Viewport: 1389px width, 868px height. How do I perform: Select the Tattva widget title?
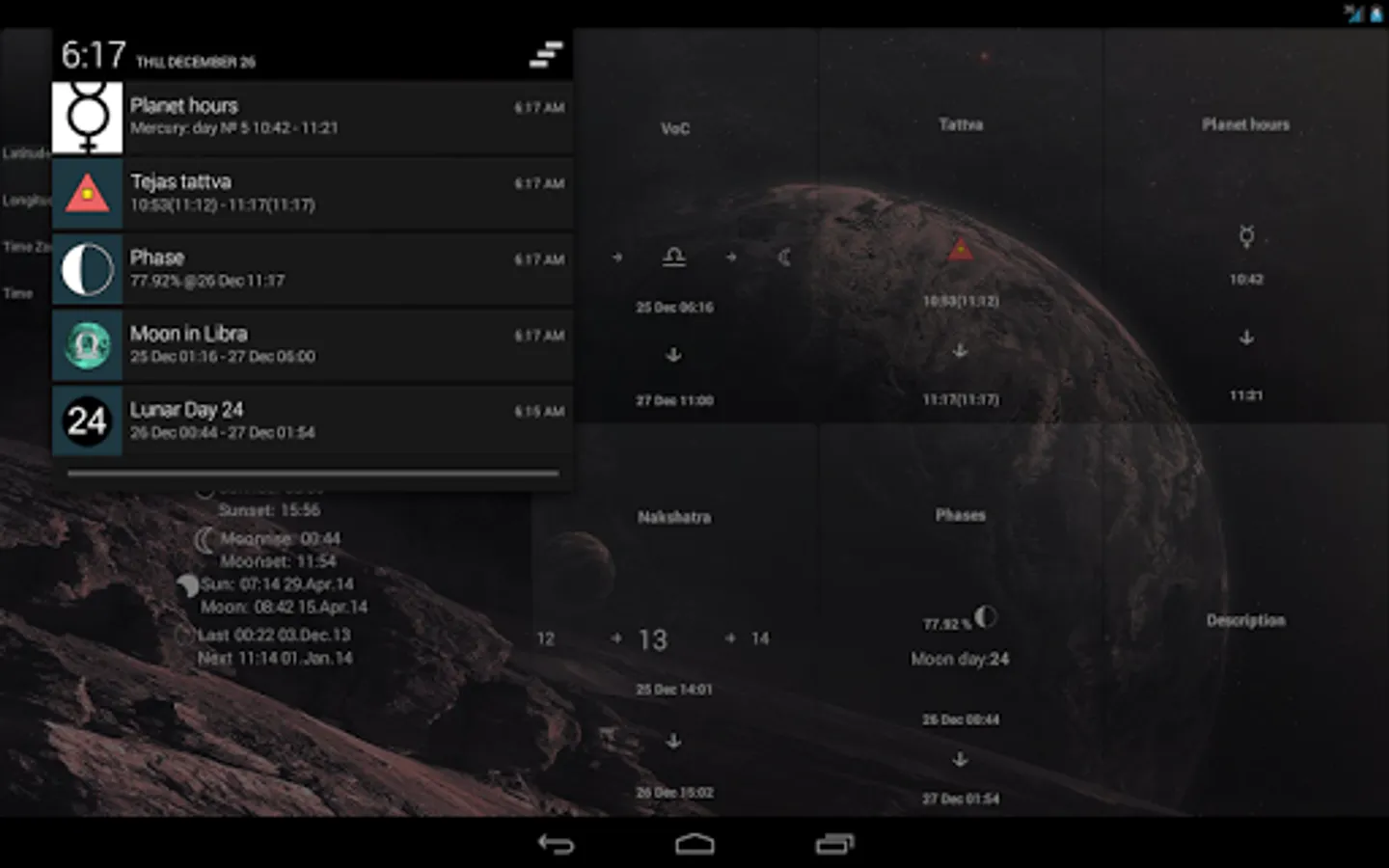click(x=961, y=124)
